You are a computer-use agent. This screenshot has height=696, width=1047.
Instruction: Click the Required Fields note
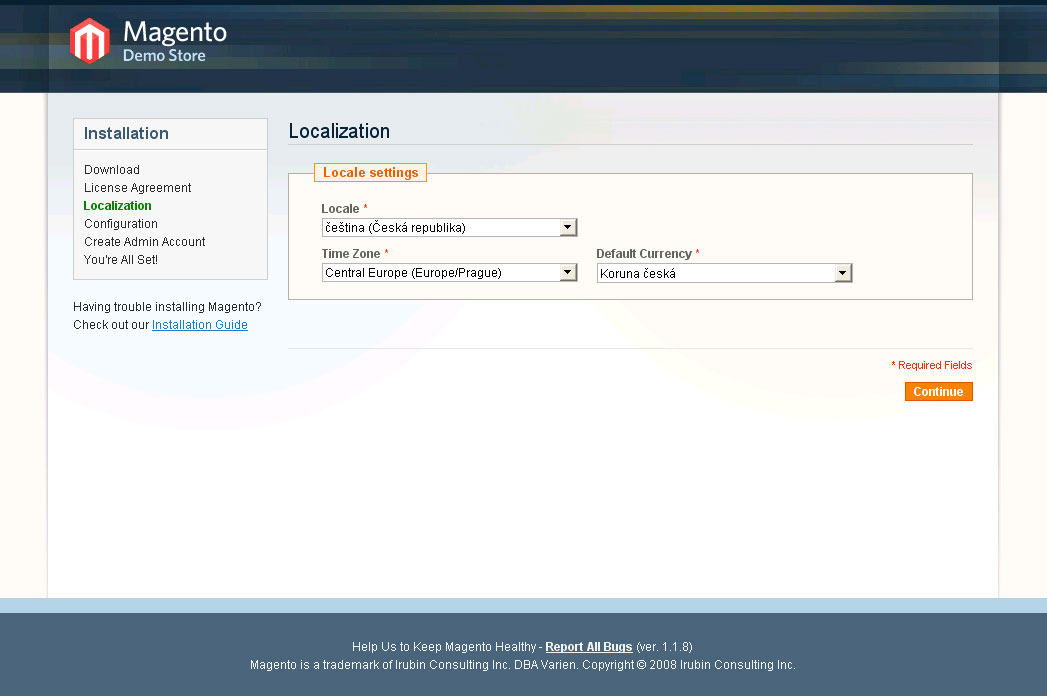931,365
